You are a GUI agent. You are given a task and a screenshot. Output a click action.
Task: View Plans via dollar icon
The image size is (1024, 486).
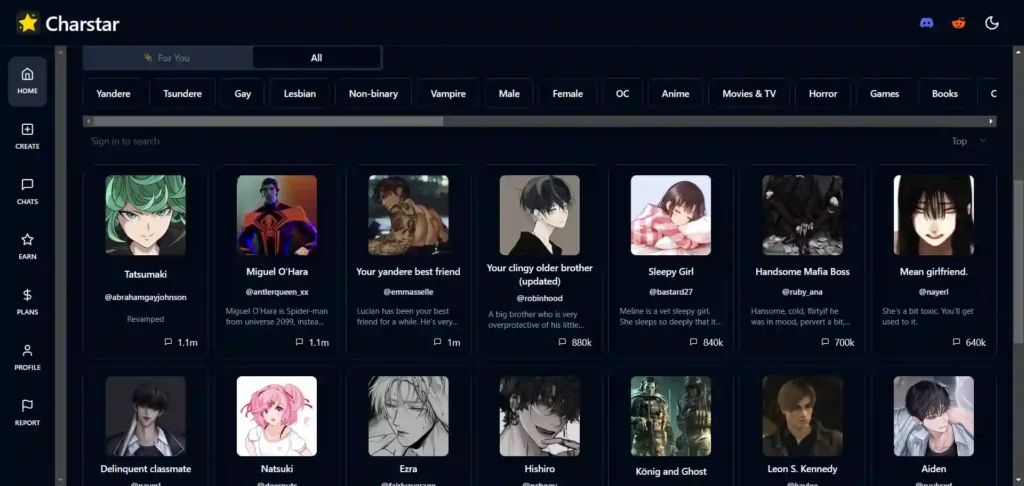(x=27, y=301)
